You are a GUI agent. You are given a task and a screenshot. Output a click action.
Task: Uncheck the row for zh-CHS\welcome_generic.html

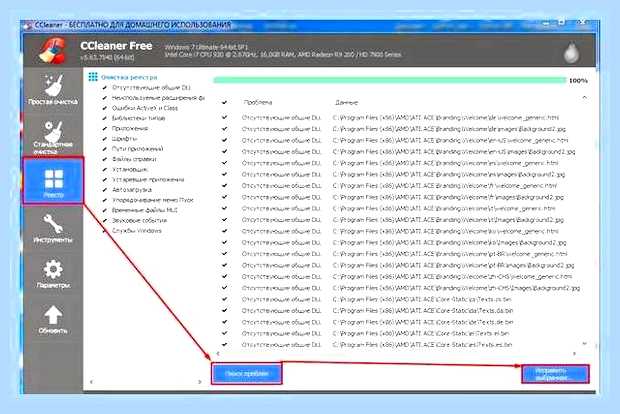[224, 276]
